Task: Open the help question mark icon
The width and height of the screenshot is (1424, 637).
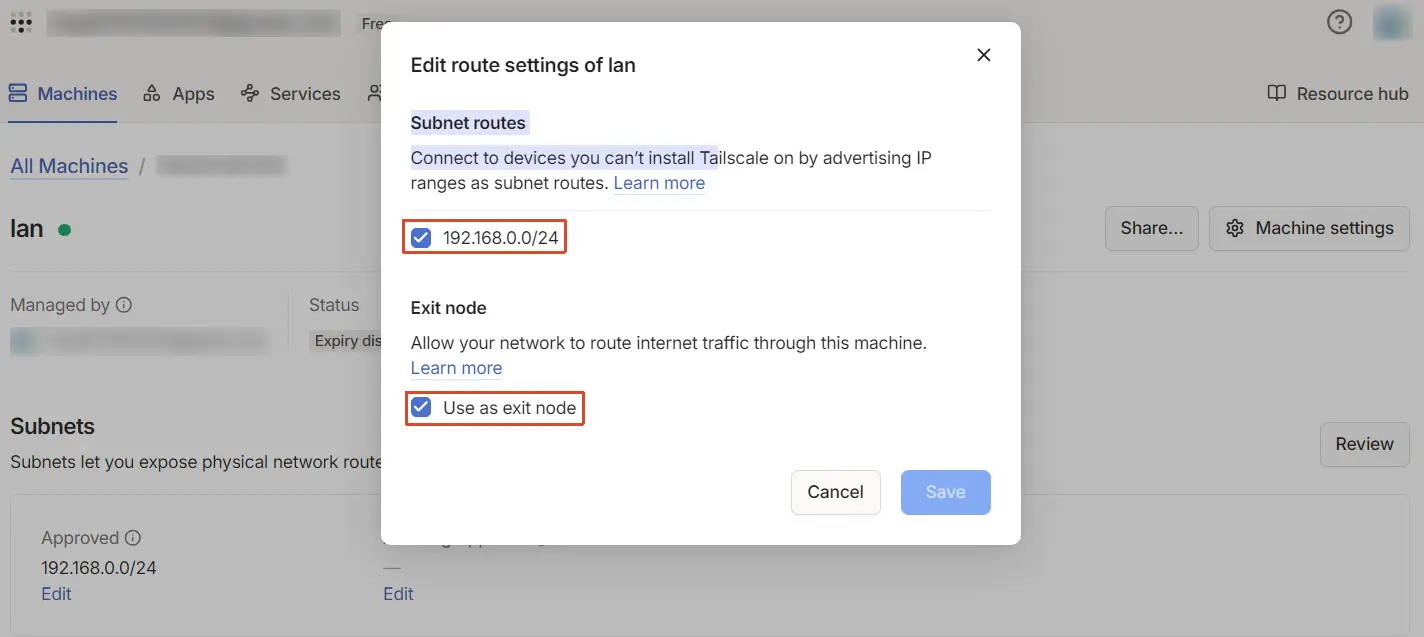Action: 1339,22
